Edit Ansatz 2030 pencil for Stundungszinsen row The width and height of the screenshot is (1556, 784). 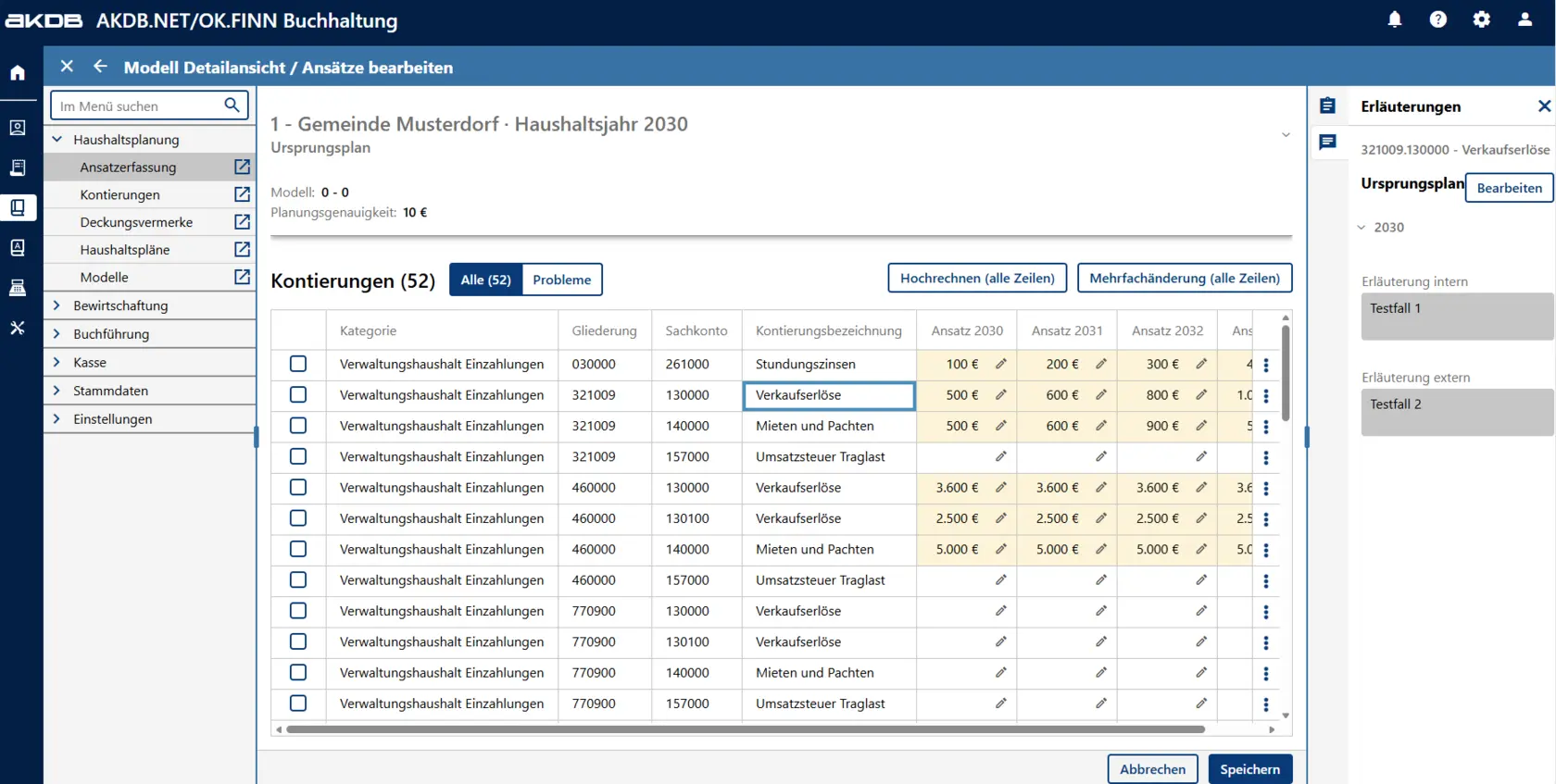(x=1000, y=365)
